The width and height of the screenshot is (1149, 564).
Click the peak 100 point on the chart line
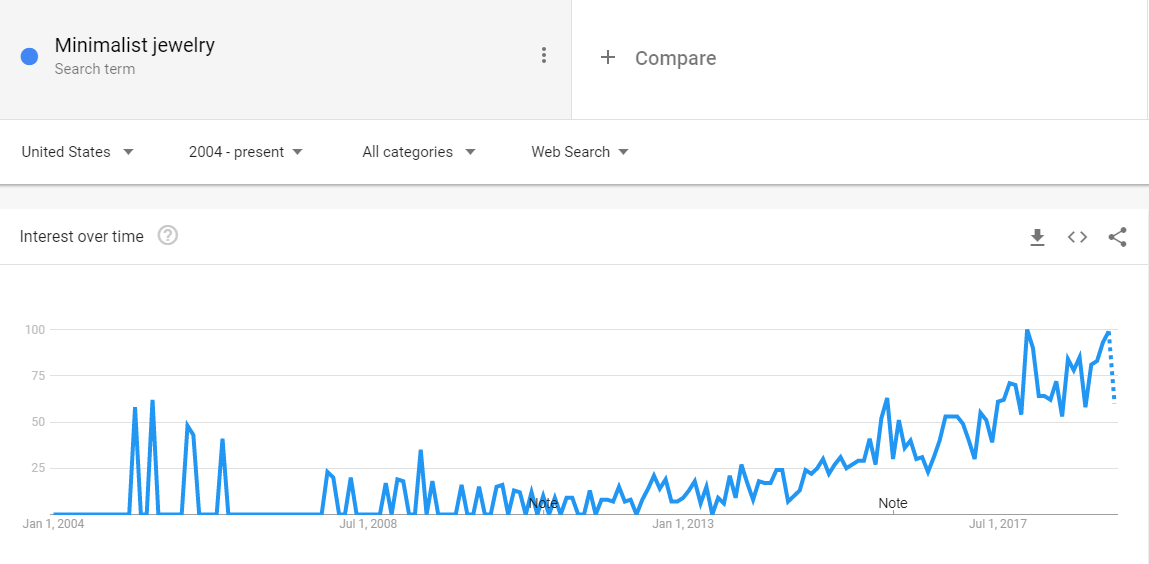(x=1027, y=330)
